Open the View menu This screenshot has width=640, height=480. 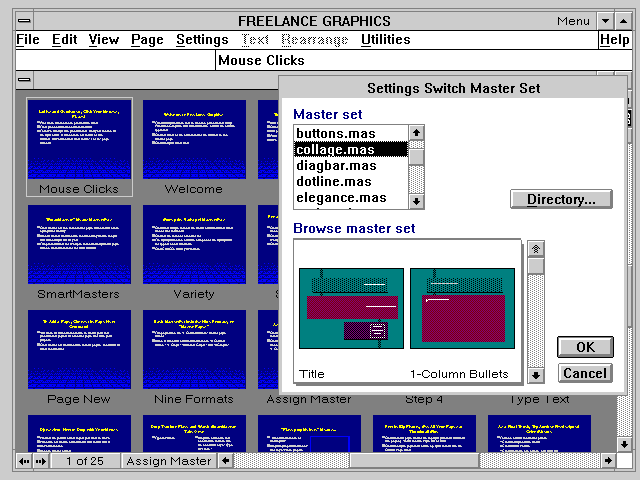[x=104, y=40]
